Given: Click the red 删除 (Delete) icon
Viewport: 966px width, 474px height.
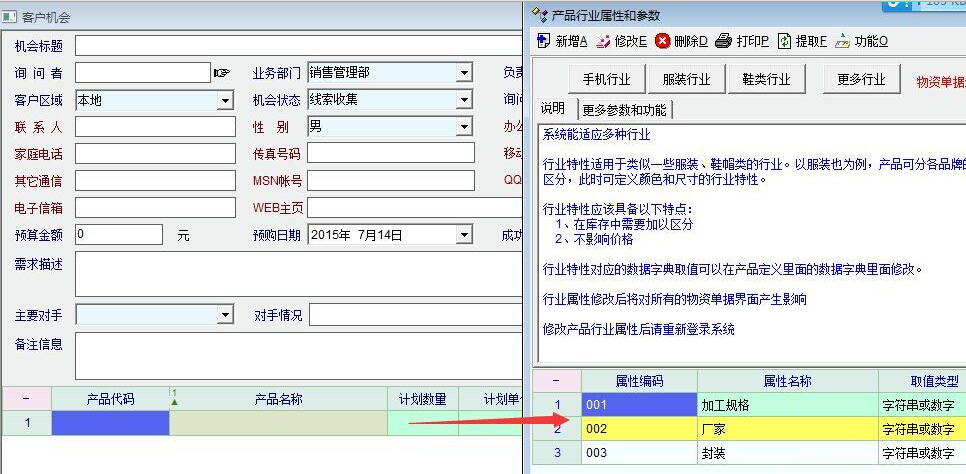Looking at the screenshot, I should coord(663,41).
